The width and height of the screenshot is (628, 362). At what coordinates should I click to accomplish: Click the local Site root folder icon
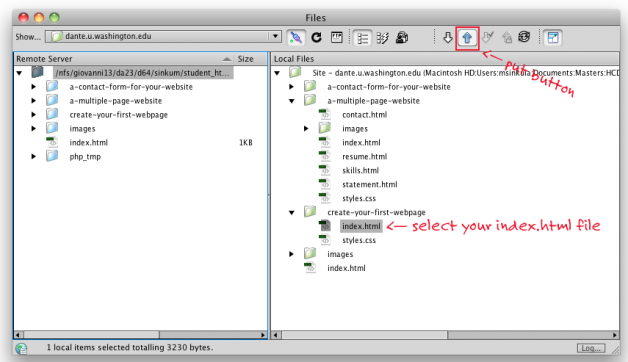click(x=295, y=72)
